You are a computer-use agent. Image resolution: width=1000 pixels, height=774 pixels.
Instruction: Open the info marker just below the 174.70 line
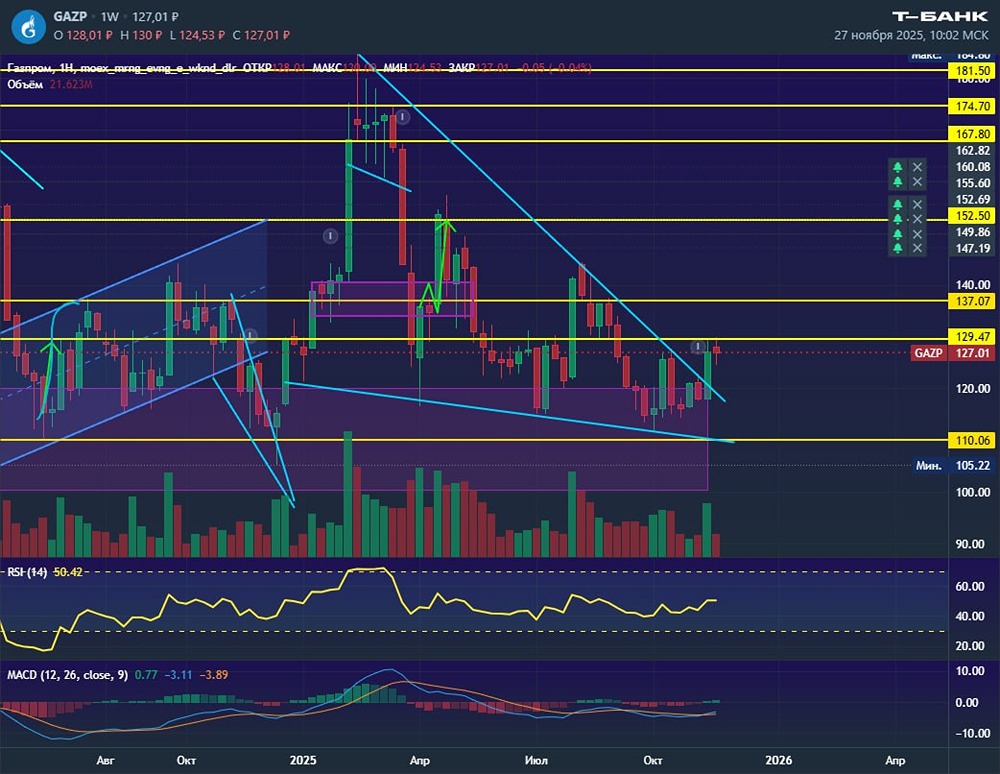402,117
